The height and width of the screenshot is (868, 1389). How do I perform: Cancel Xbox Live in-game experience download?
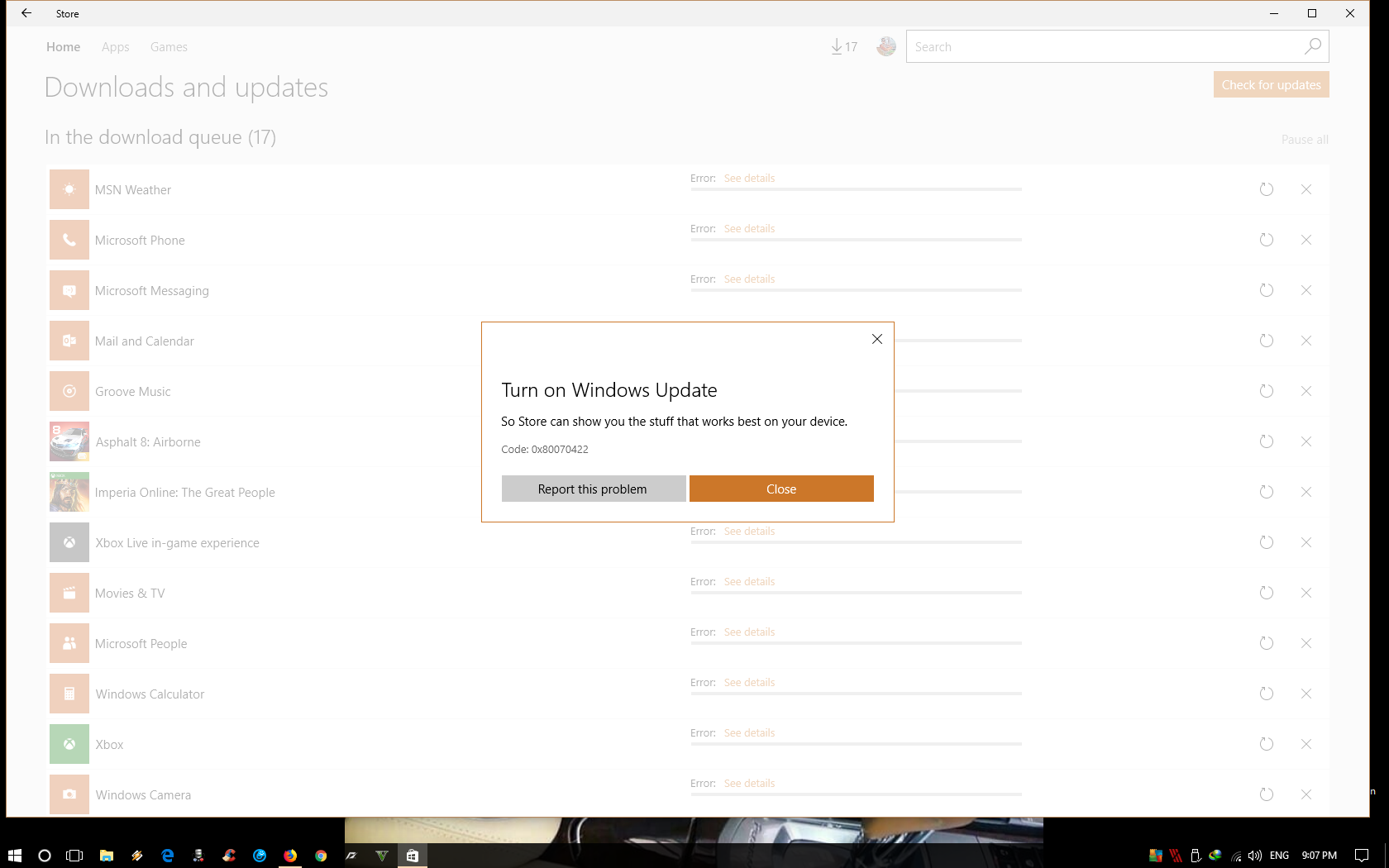coord(1306,542)
